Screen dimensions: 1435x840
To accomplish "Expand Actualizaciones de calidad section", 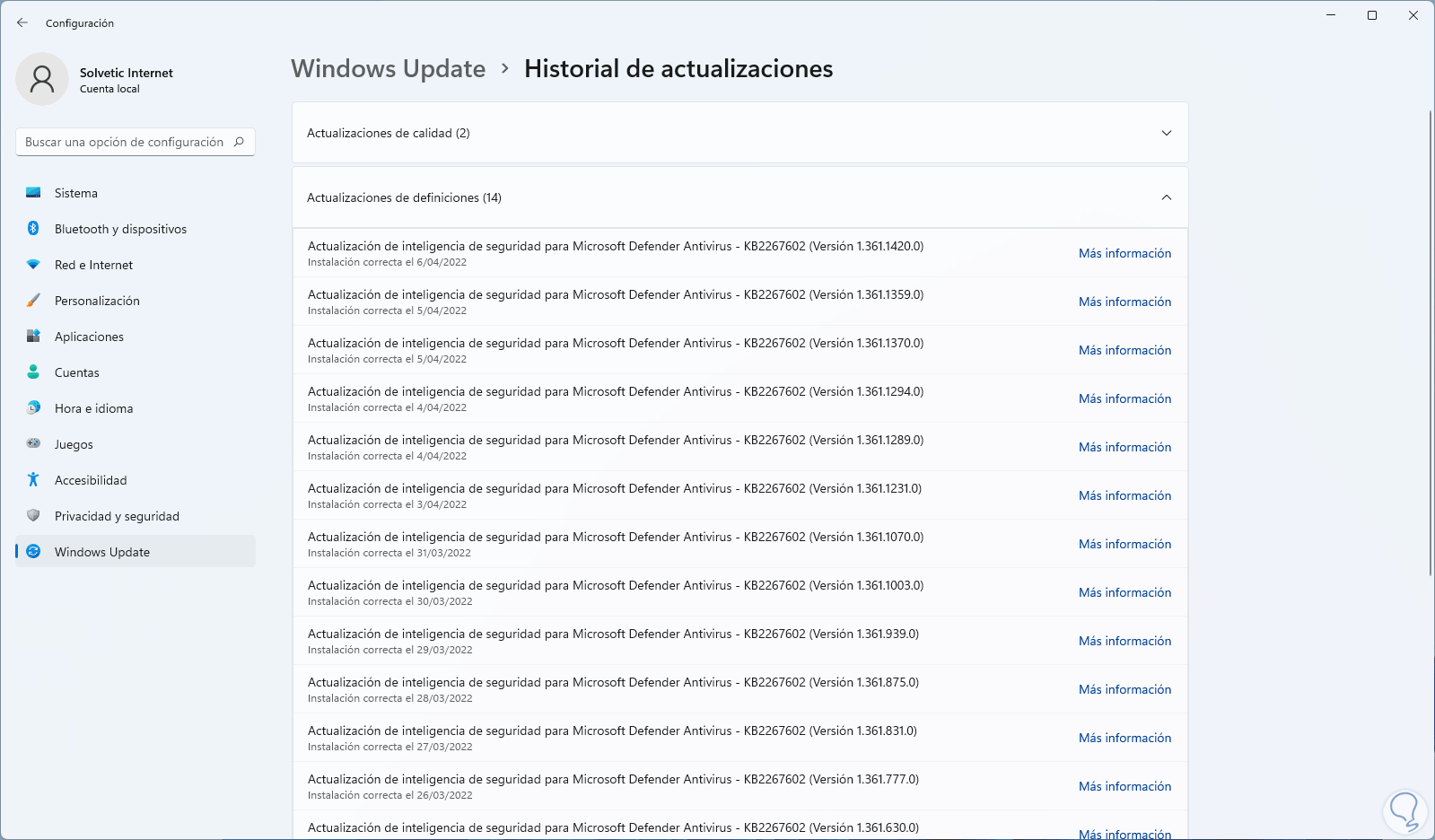I will 1166,133.
